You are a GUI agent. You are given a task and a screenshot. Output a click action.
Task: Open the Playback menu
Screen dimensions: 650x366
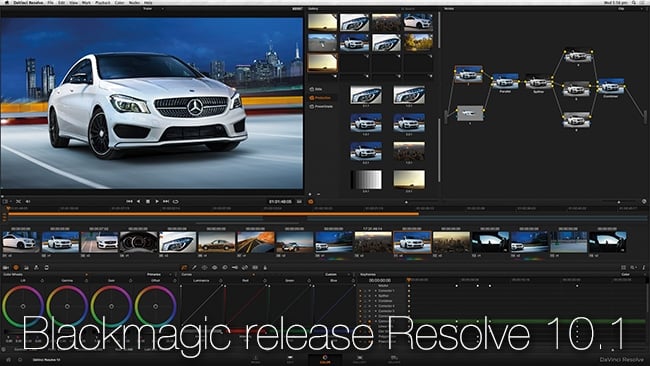click(x=103, y=2)
